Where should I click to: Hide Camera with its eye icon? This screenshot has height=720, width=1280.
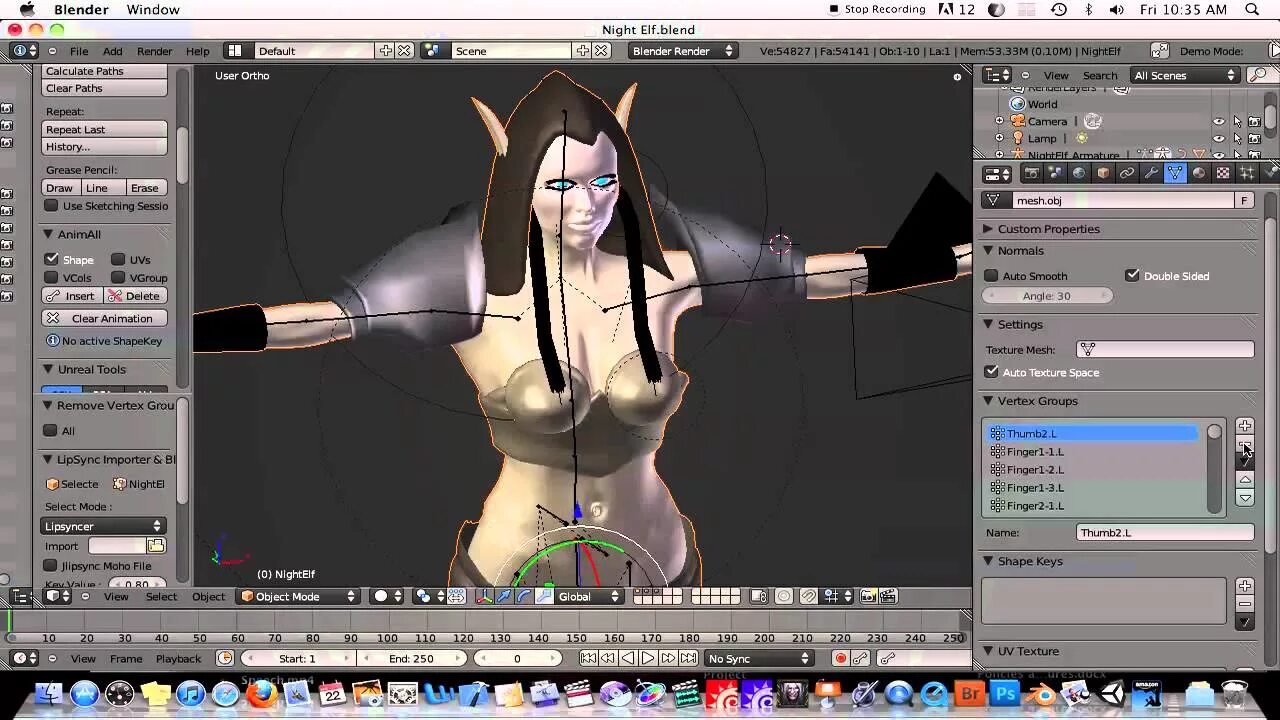(x=1218, y=122)
